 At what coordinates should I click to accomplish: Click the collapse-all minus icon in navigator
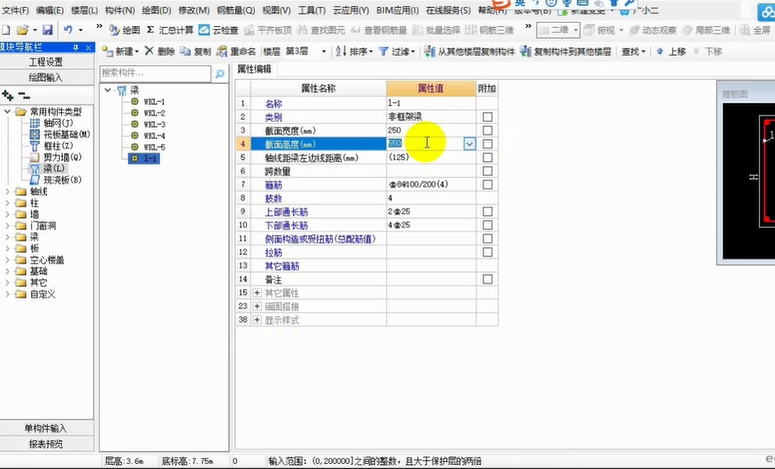tap(24, 95)
